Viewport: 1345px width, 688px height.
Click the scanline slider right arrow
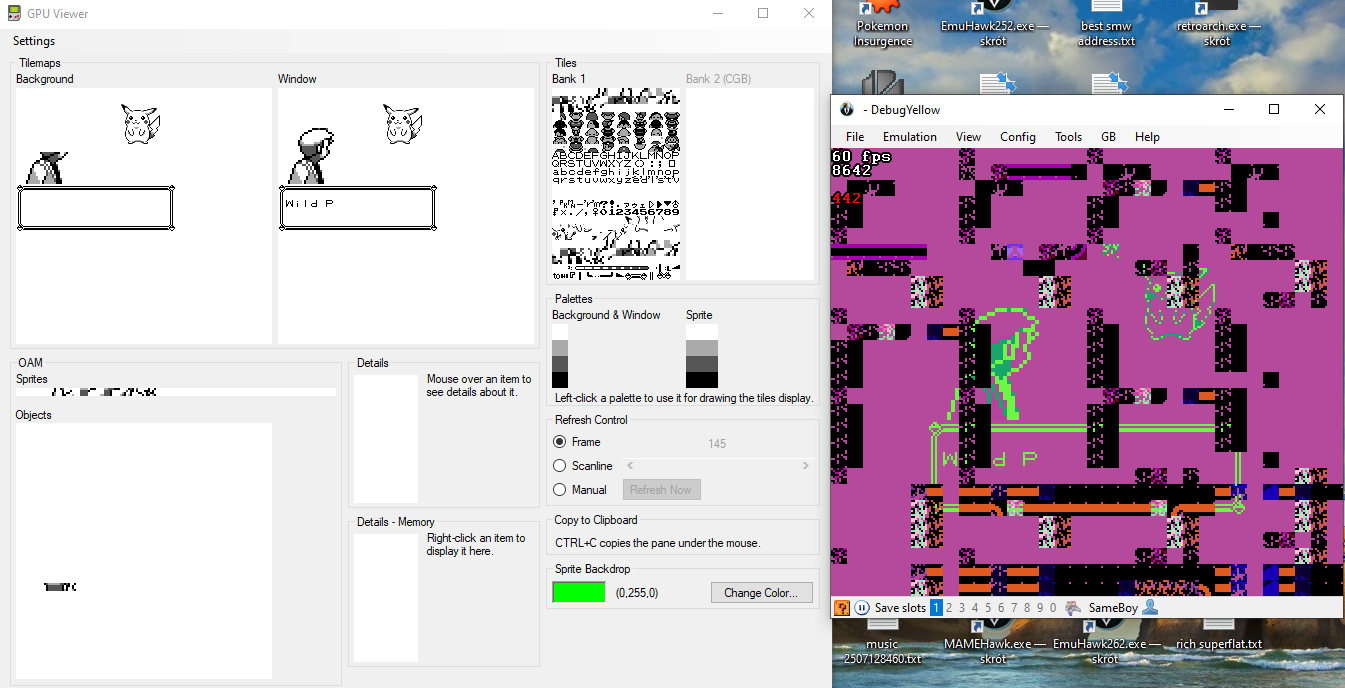[805, 466]
